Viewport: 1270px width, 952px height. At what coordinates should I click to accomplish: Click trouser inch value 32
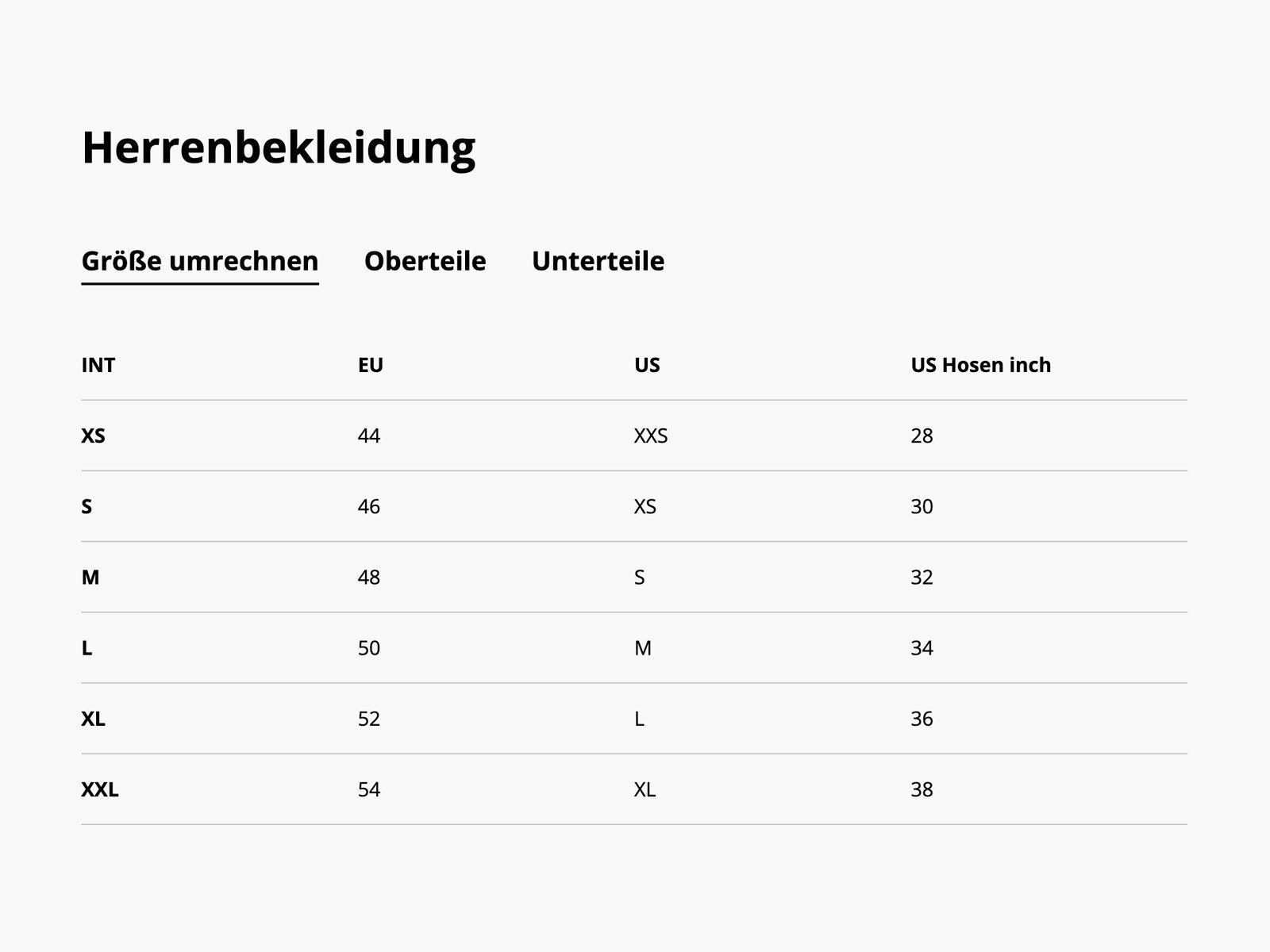pyautogui.click(x=922, y=578)
